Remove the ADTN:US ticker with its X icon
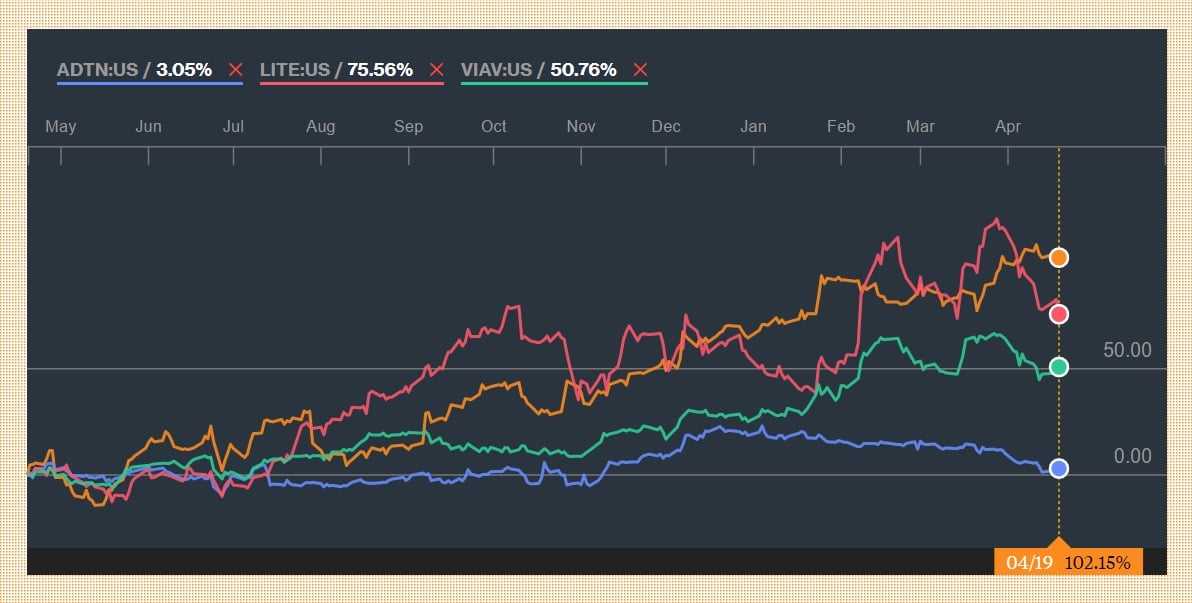 coord(235,70)
